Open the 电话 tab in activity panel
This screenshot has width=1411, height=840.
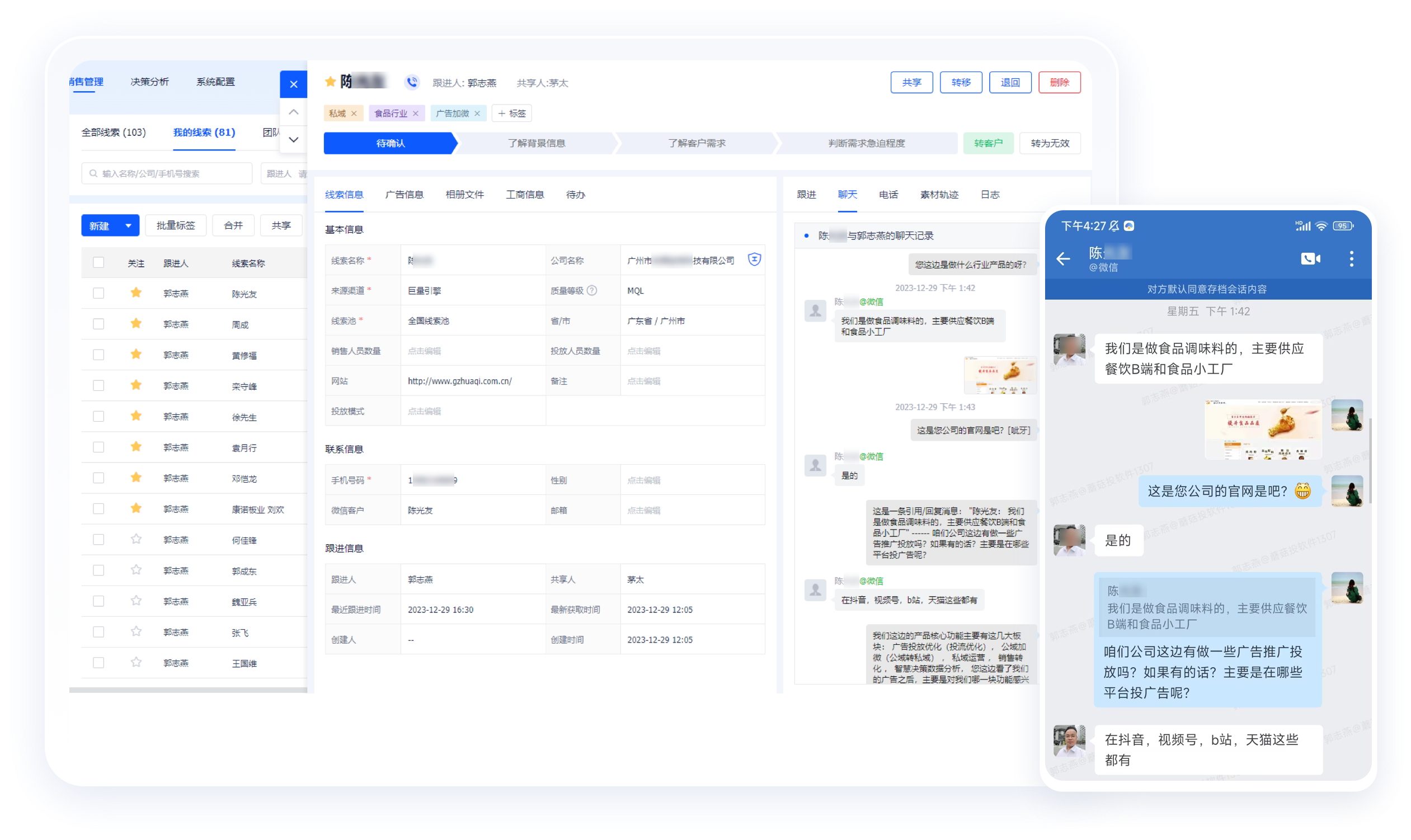(888, 195)
